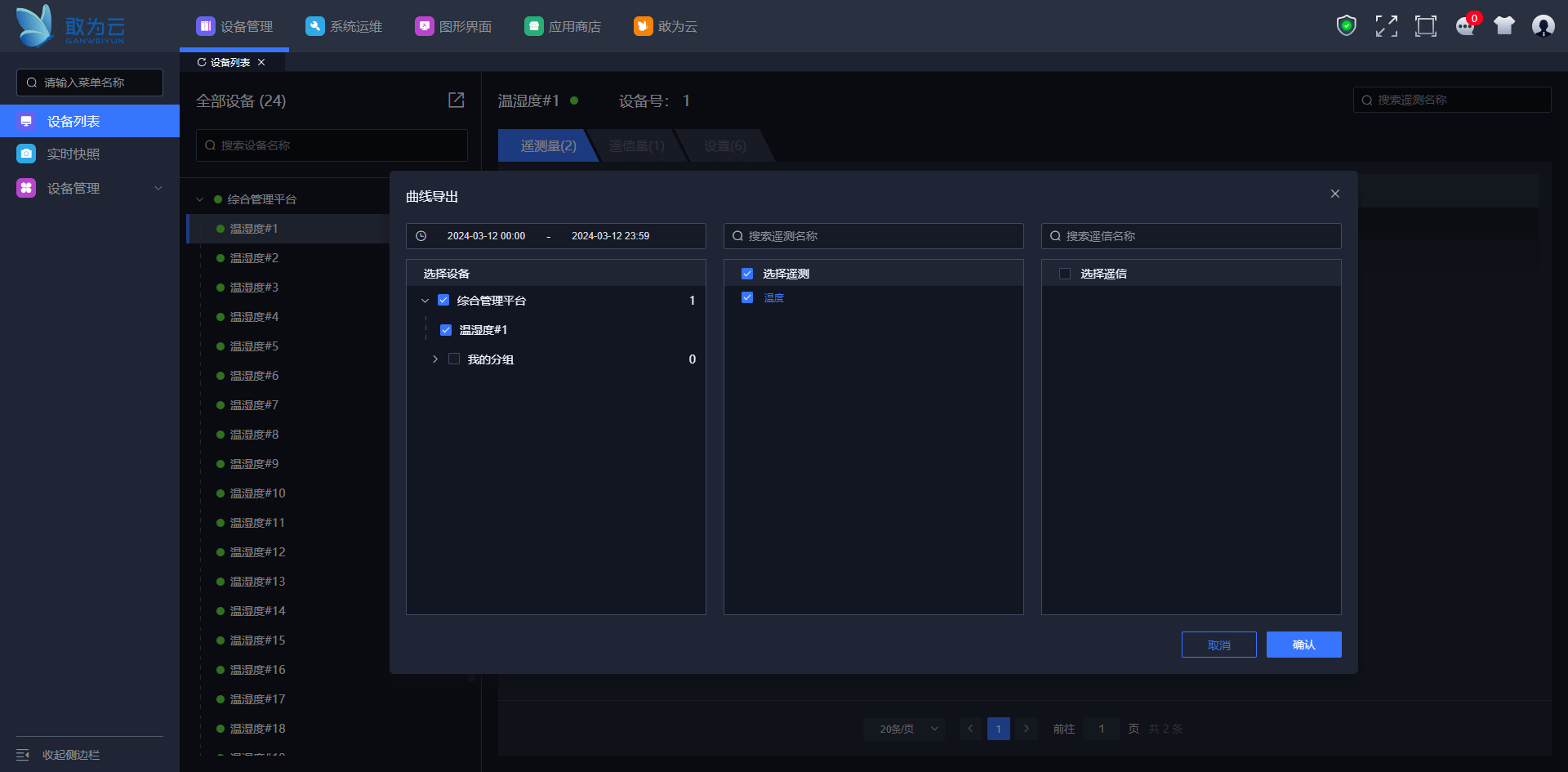Open the 系统运维 top menu
The image size is (1568, 772).
click(x=344, y=26)
